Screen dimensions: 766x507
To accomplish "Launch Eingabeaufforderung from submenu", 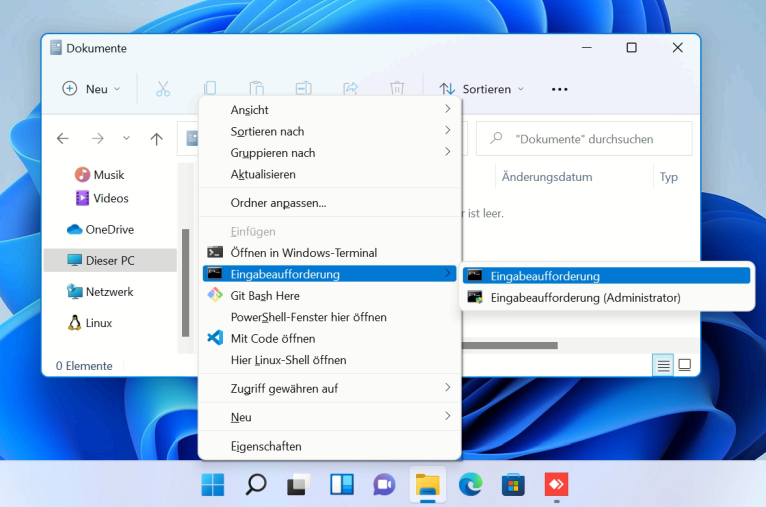I will click(x=606, y=276).
